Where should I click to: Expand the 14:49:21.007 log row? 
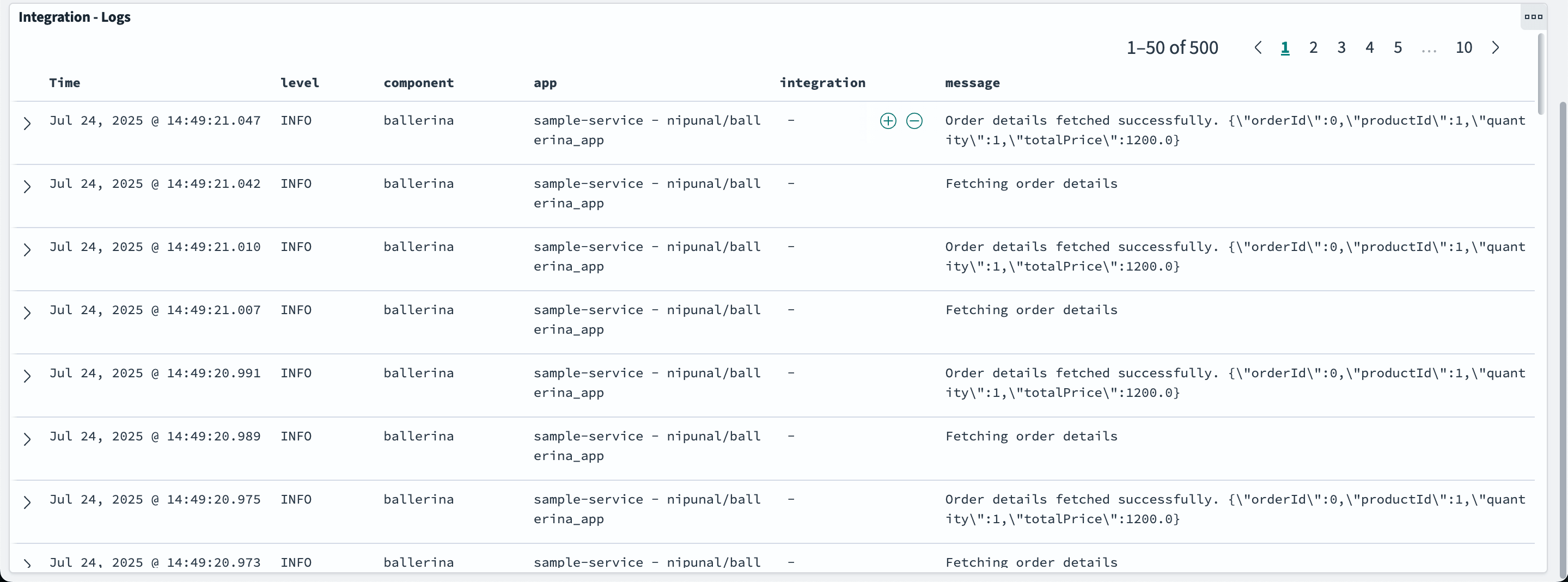pyautogui.click(x=27, y=313)
